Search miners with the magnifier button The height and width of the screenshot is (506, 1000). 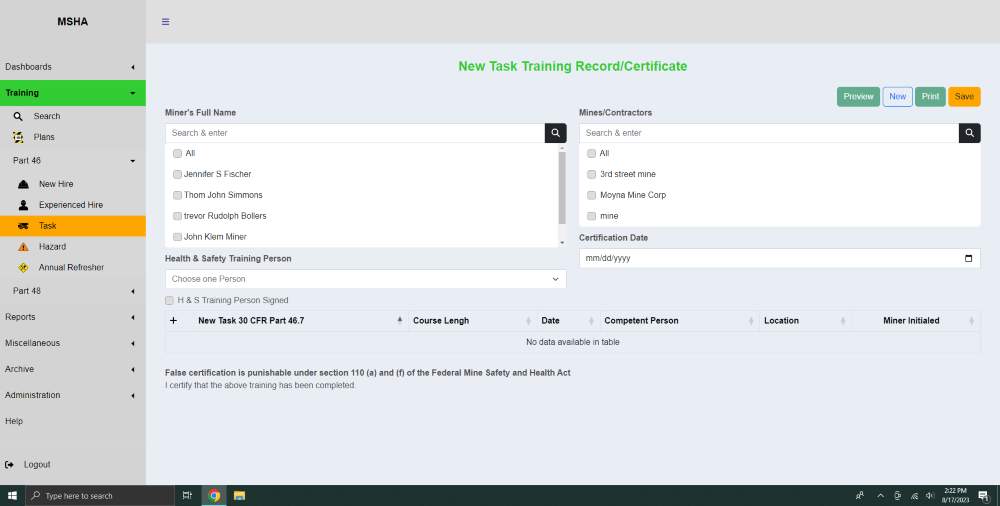point(555,133)
